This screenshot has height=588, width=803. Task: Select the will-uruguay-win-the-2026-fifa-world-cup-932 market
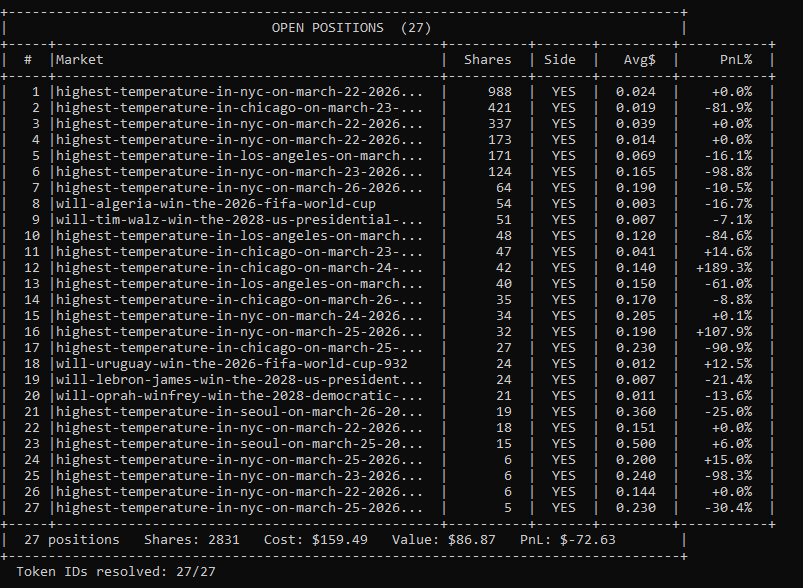click(231, 364)
